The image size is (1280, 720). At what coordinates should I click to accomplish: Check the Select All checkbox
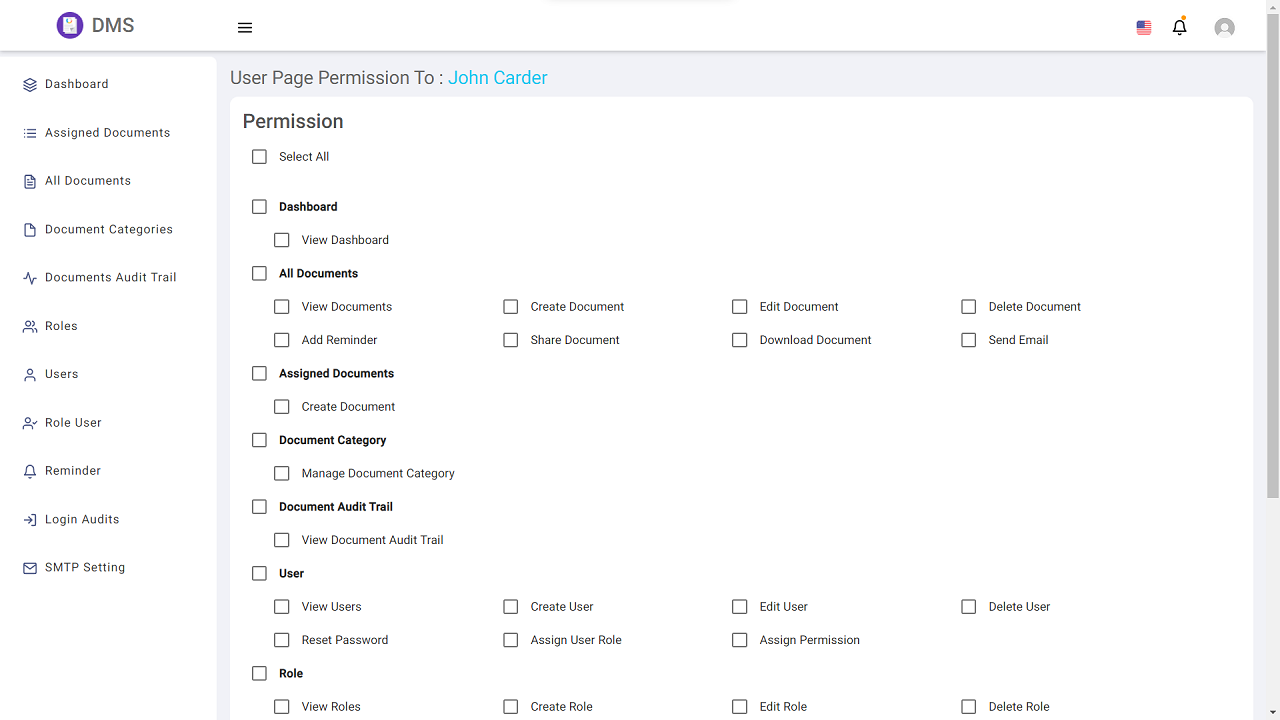(x=260, y=157)
